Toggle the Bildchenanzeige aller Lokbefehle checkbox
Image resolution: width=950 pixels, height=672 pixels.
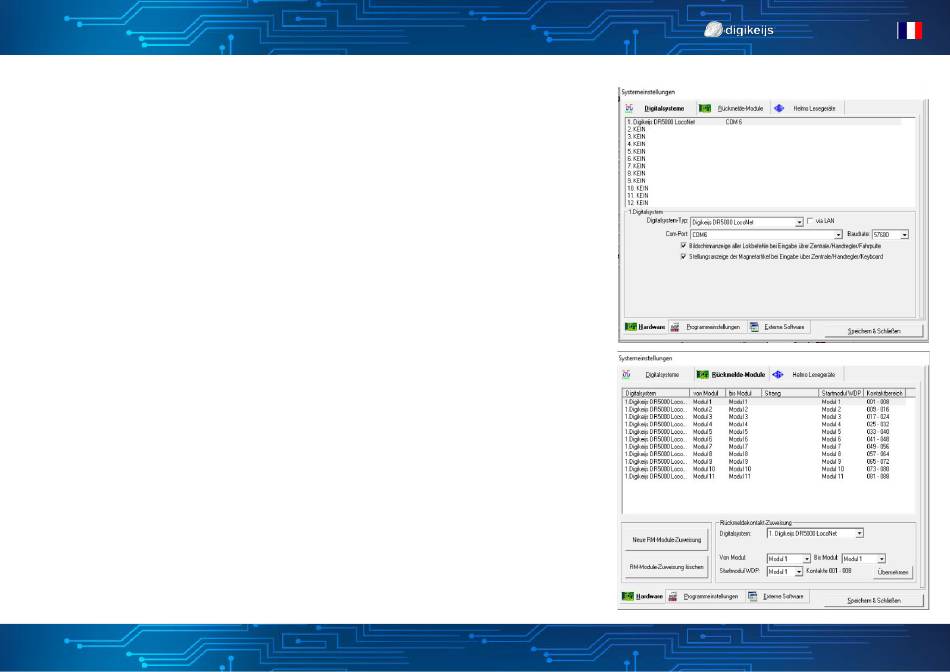point(683,246)
